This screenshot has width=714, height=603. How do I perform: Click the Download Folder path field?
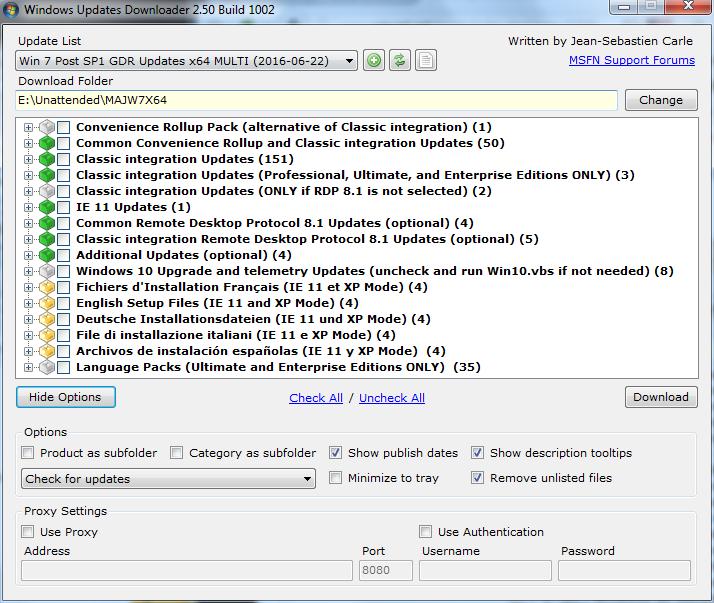(316, 100)
